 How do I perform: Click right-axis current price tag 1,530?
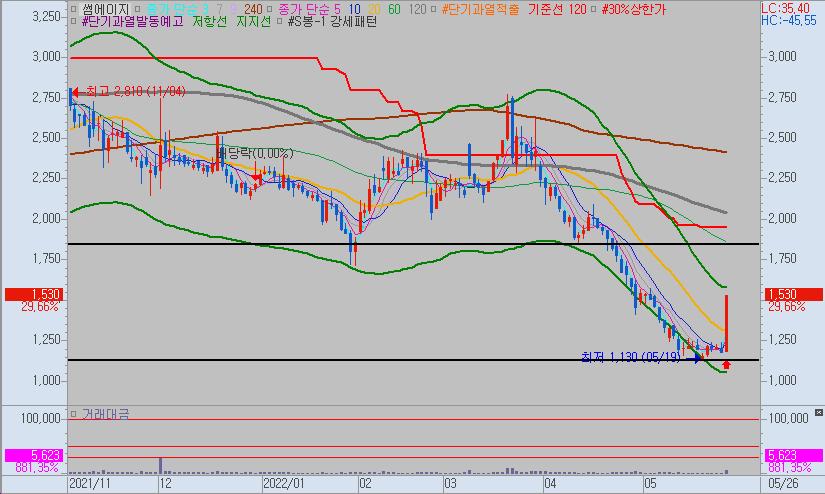pos(793,295)
